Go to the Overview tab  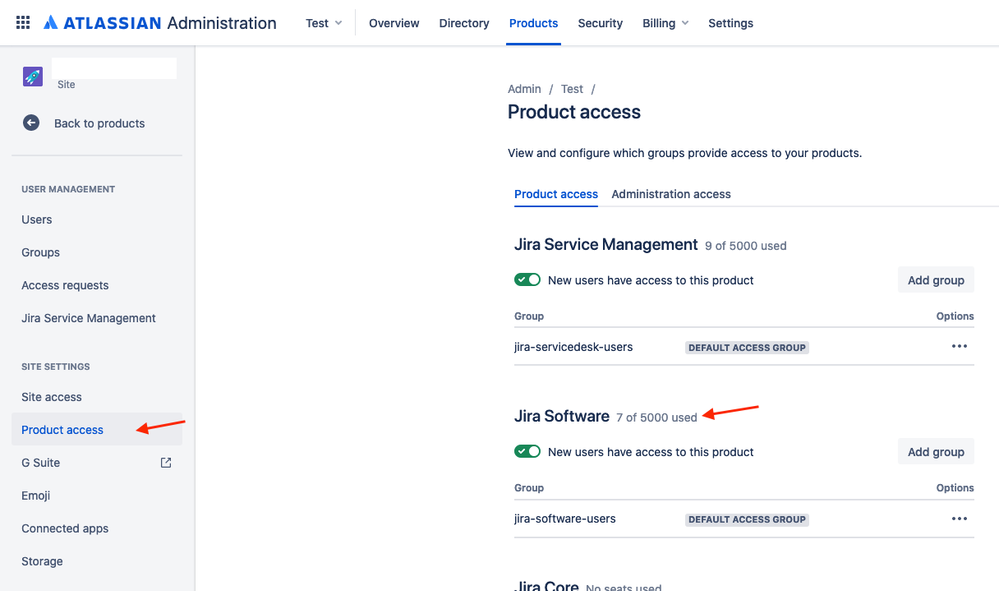(394, 23)
